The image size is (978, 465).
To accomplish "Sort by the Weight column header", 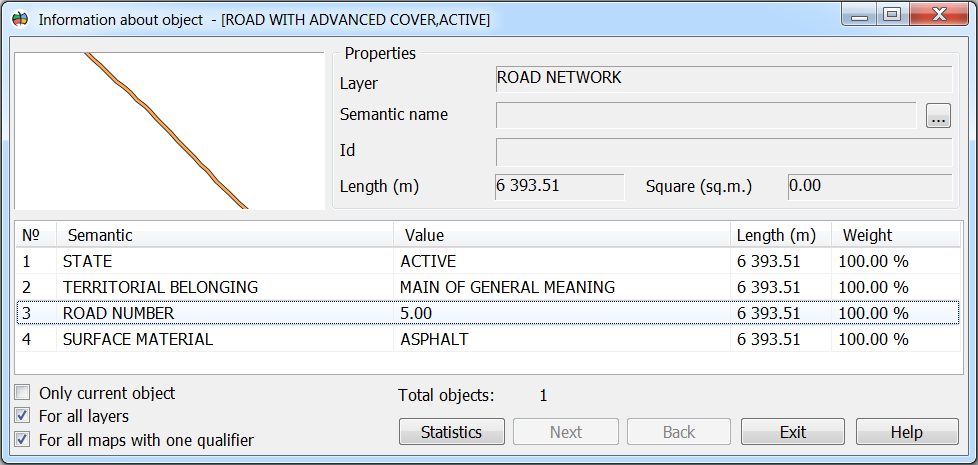I will pos(894,235).
